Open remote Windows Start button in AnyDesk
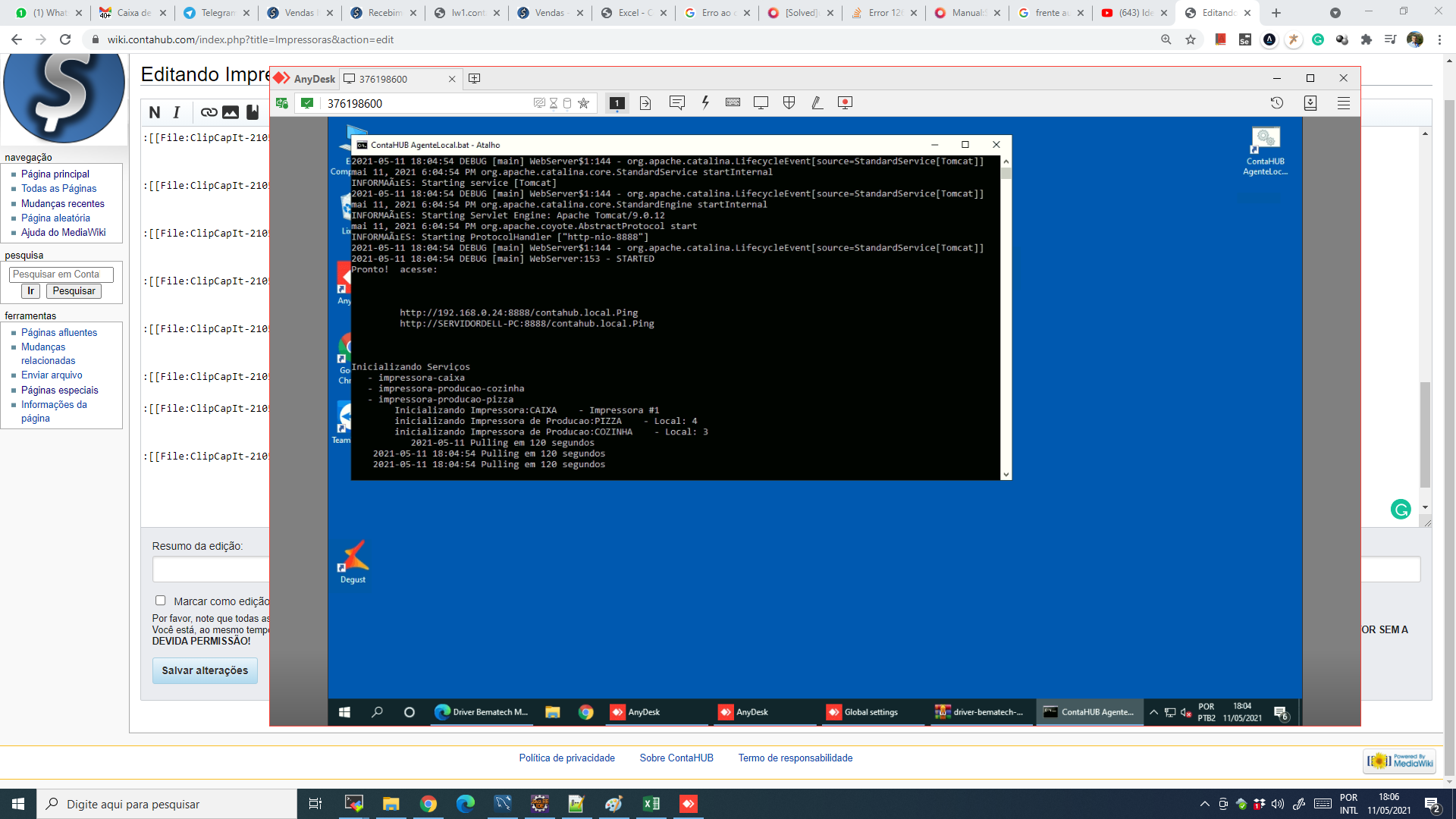This screenshot has height=819, width=1456. [344, 712]
